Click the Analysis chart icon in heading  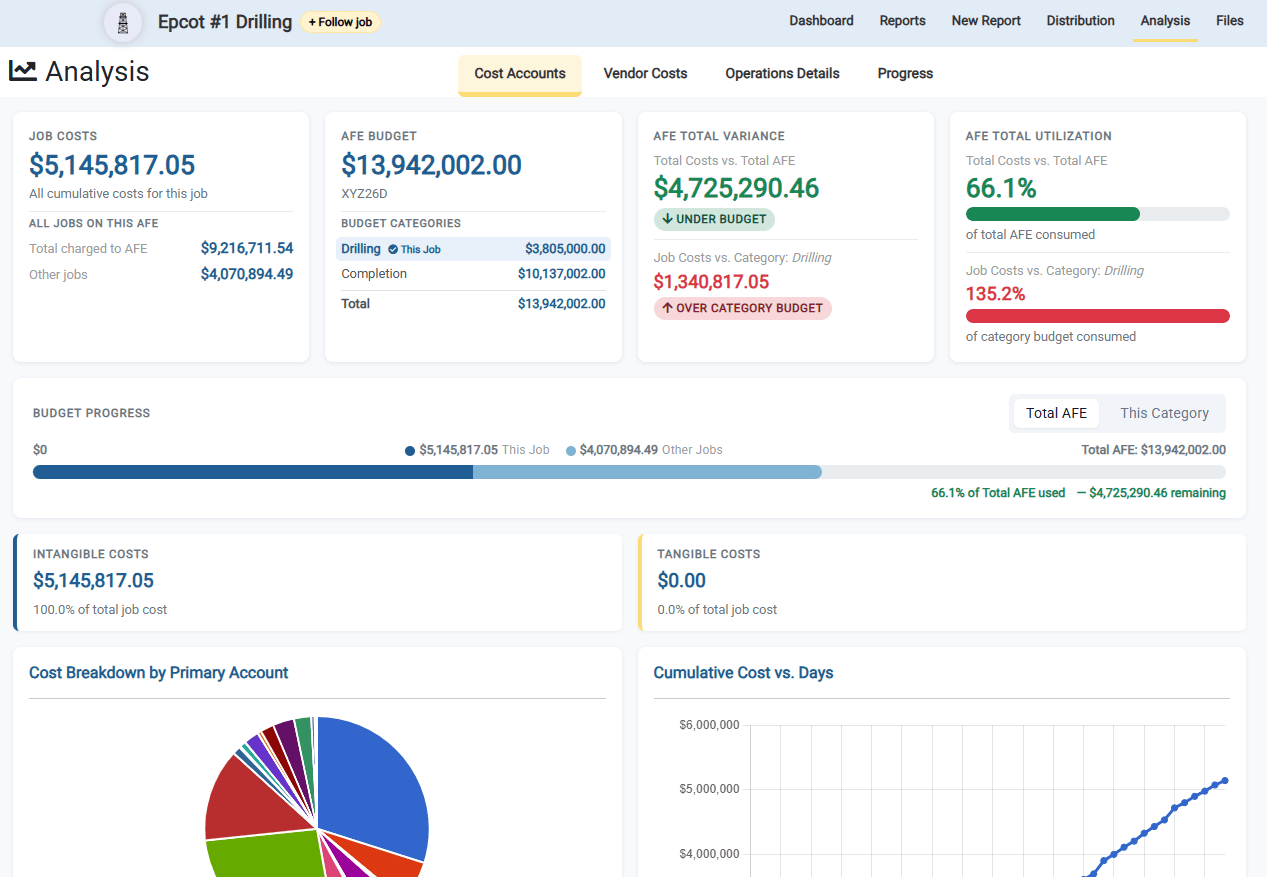(23, 71)
